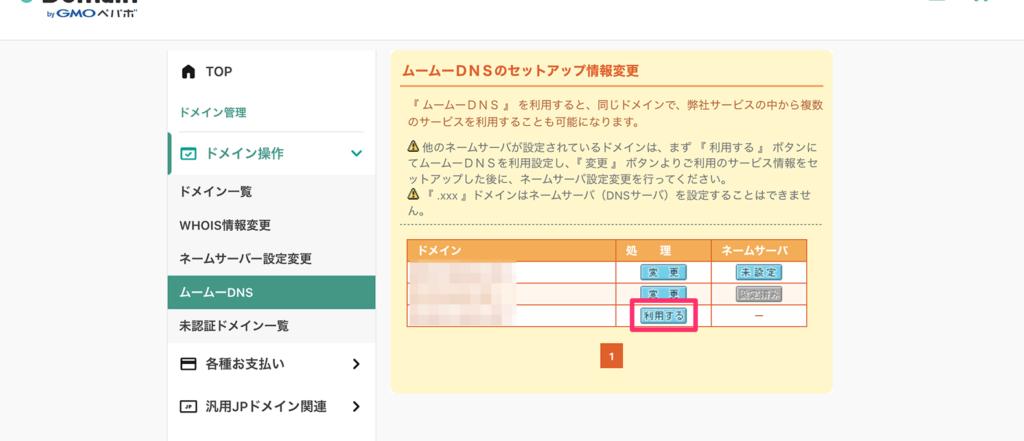Click the warning icon before .xxx ドメイン
Viewport: 1024px width, 441px height.
coord(412,194)
